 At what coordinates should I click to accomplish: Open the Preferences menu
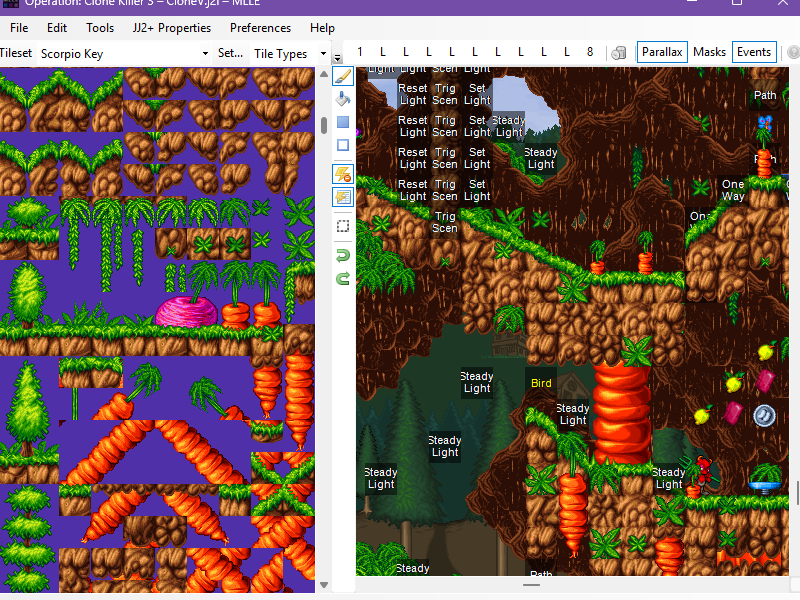[260, 28]
